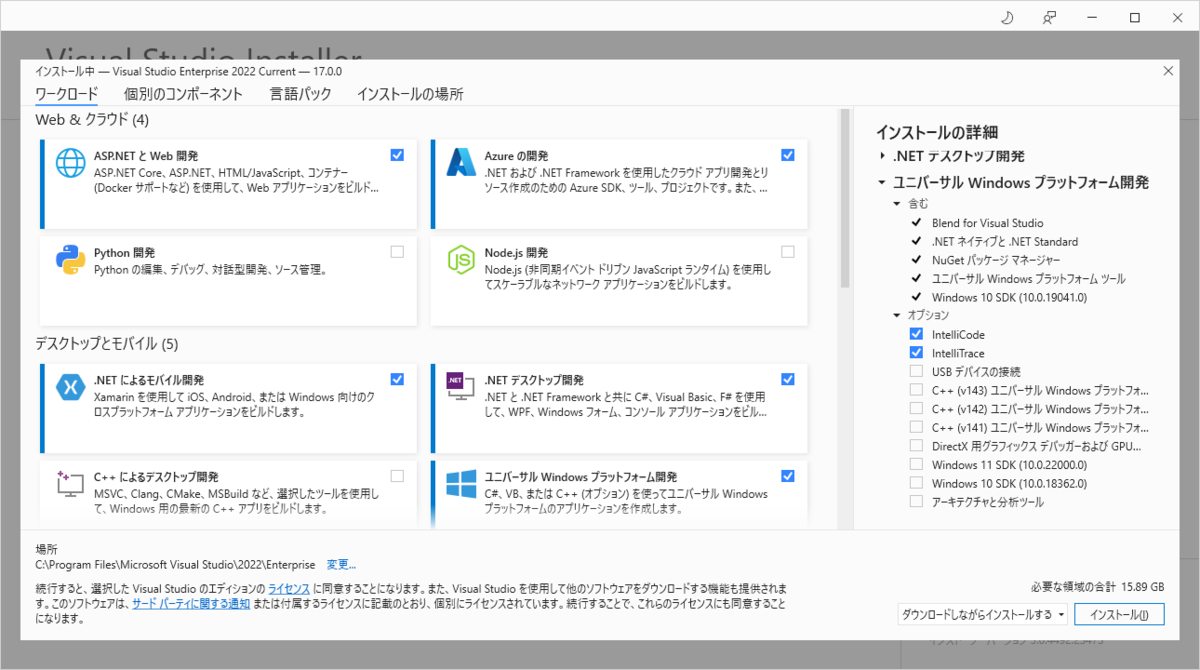Enable アーキテクチャと分析ツール option
1200x670 pixels.
916,501
